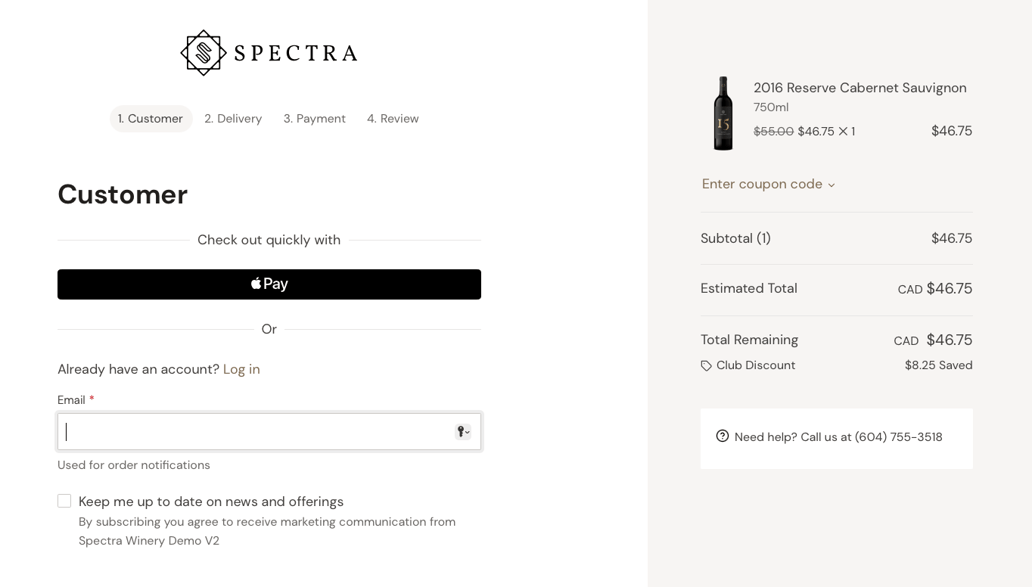Switch to the Delivery step
The width and height of the screenshot is (1032, 587).
[233, 118]
